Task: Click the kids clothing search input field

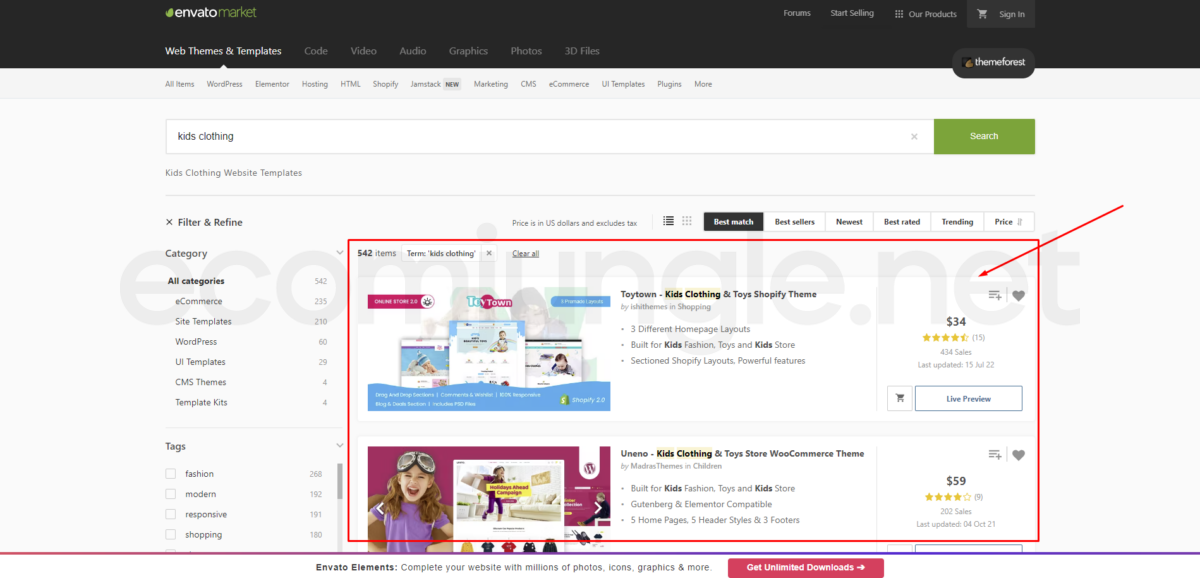Action: (x=540, y=136)
